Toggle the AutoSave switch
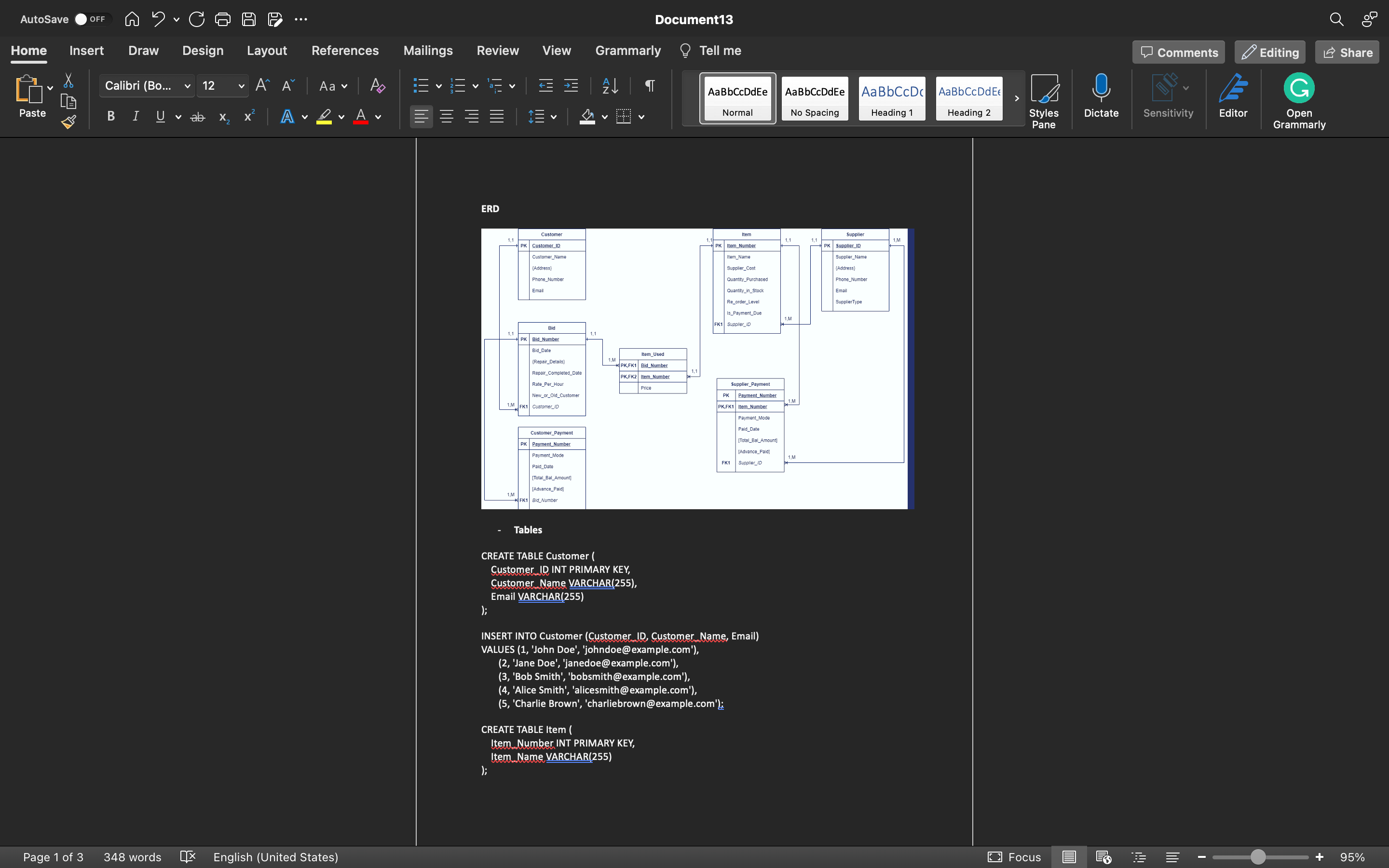Image resolution: width=1389 pixels, height=868 pixels. [91, 19]
